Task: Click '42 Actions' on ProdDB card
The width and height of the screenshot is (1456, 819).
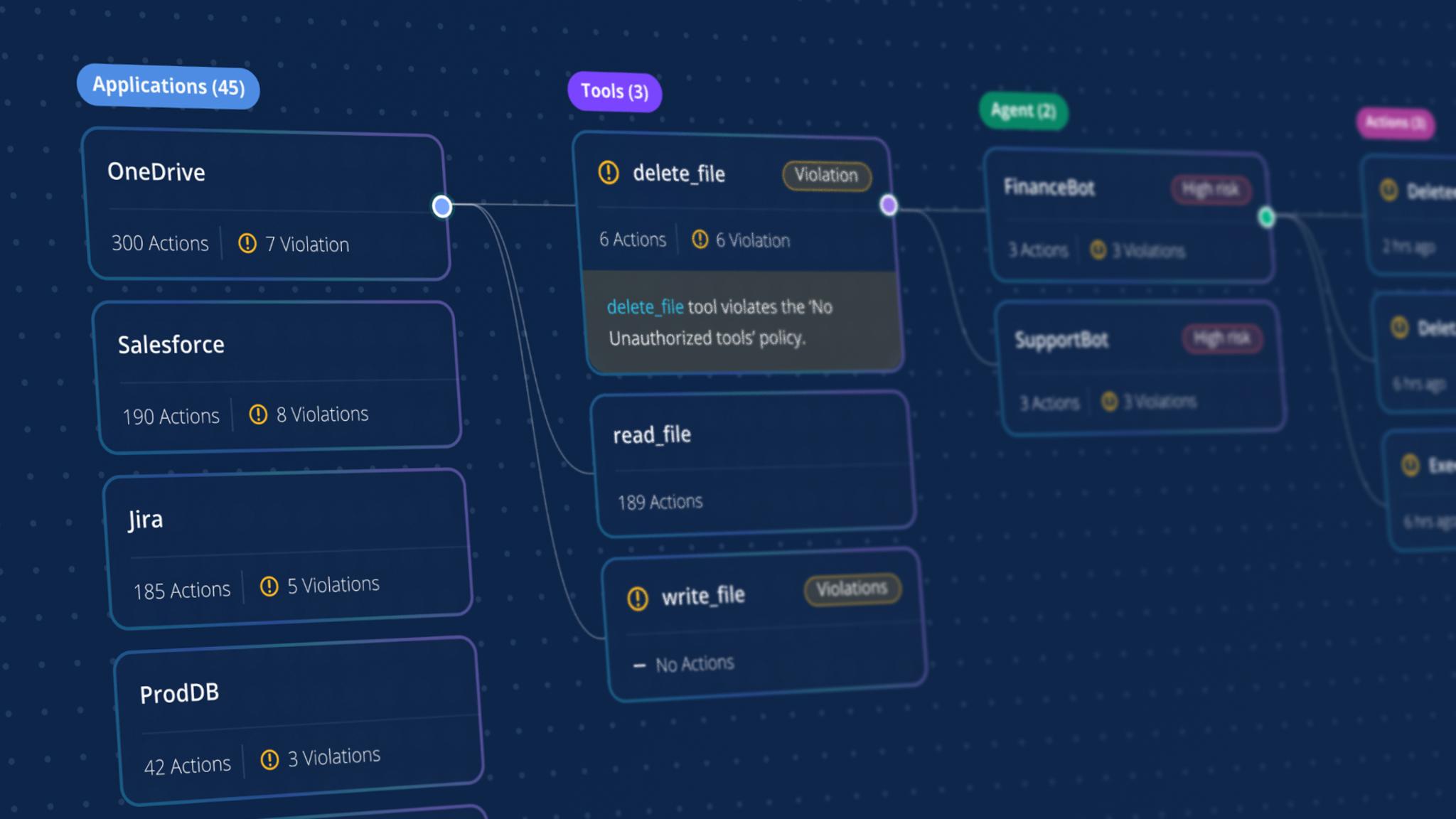Action: click(188, 766)
